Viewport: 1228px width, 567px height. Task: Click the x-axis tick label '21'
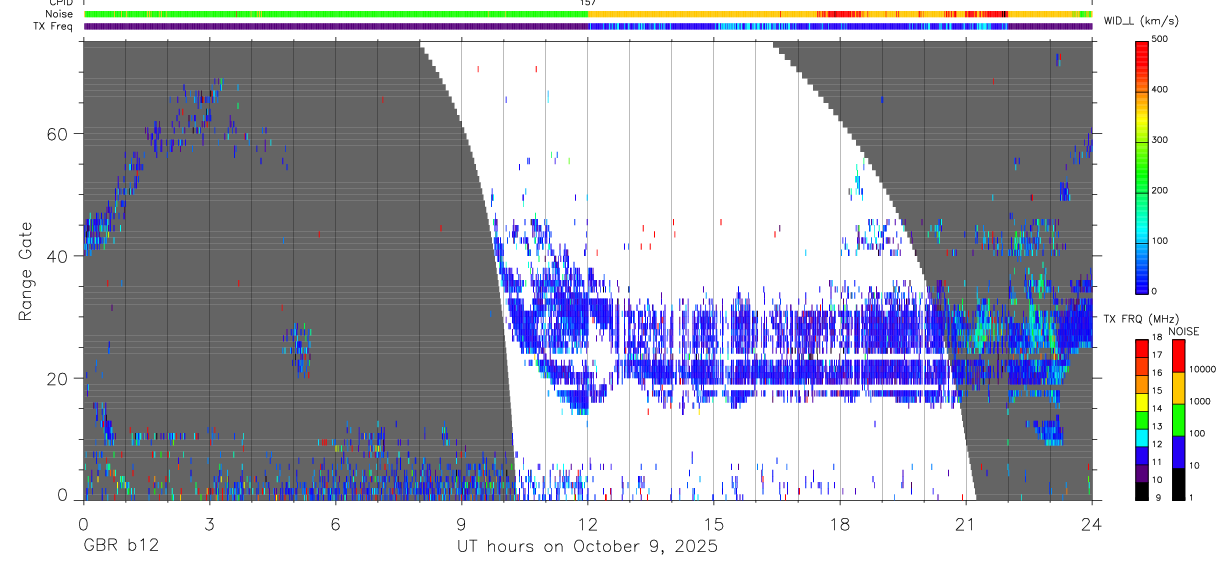click(x=966, y=524)
